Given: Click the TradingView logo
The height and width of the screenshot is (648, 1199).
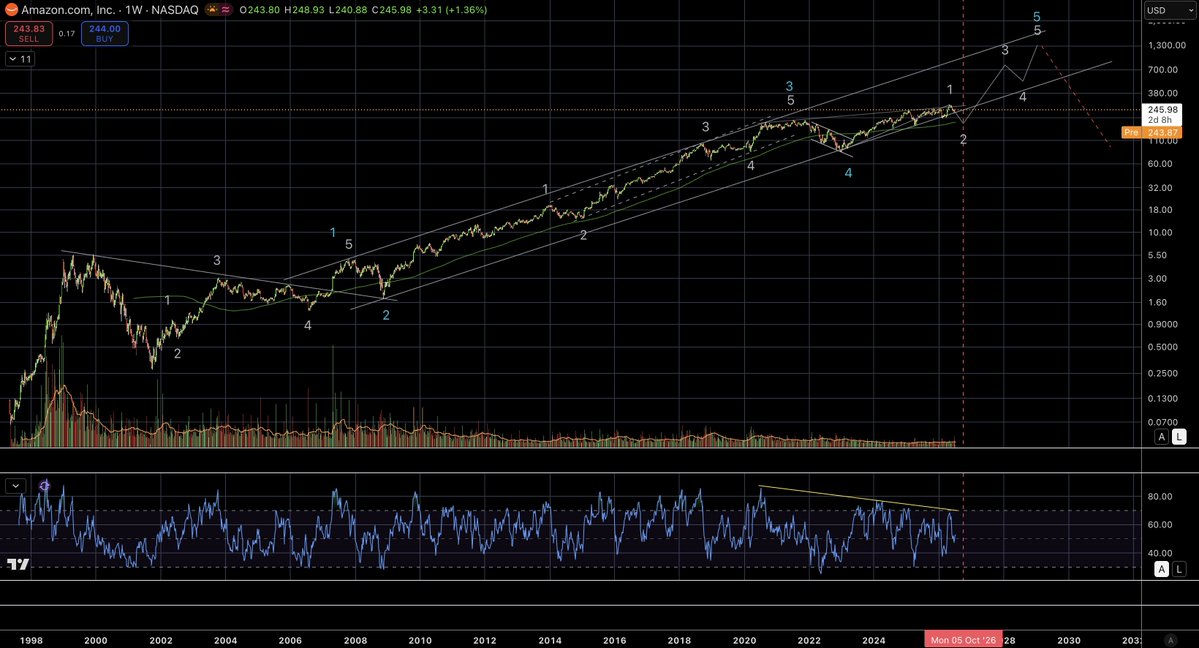Looking at the screenshot, I should point(18,565).
